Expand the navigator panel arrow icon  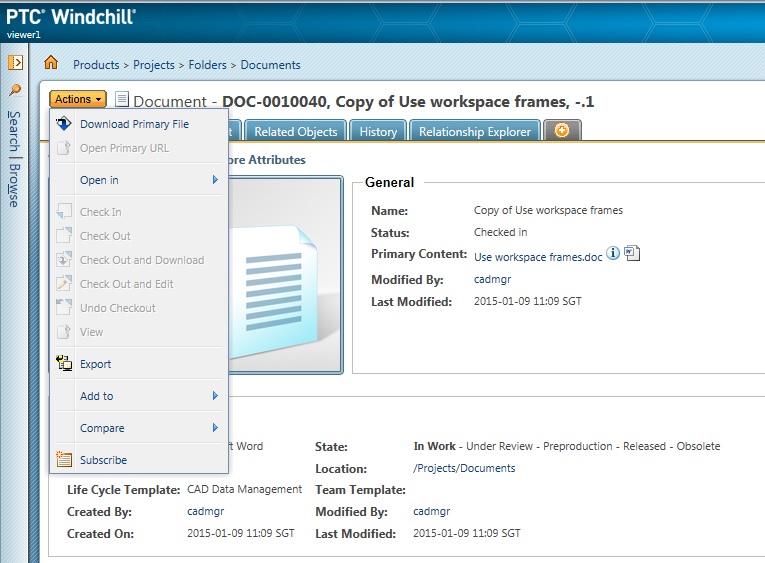coord(15,62)
